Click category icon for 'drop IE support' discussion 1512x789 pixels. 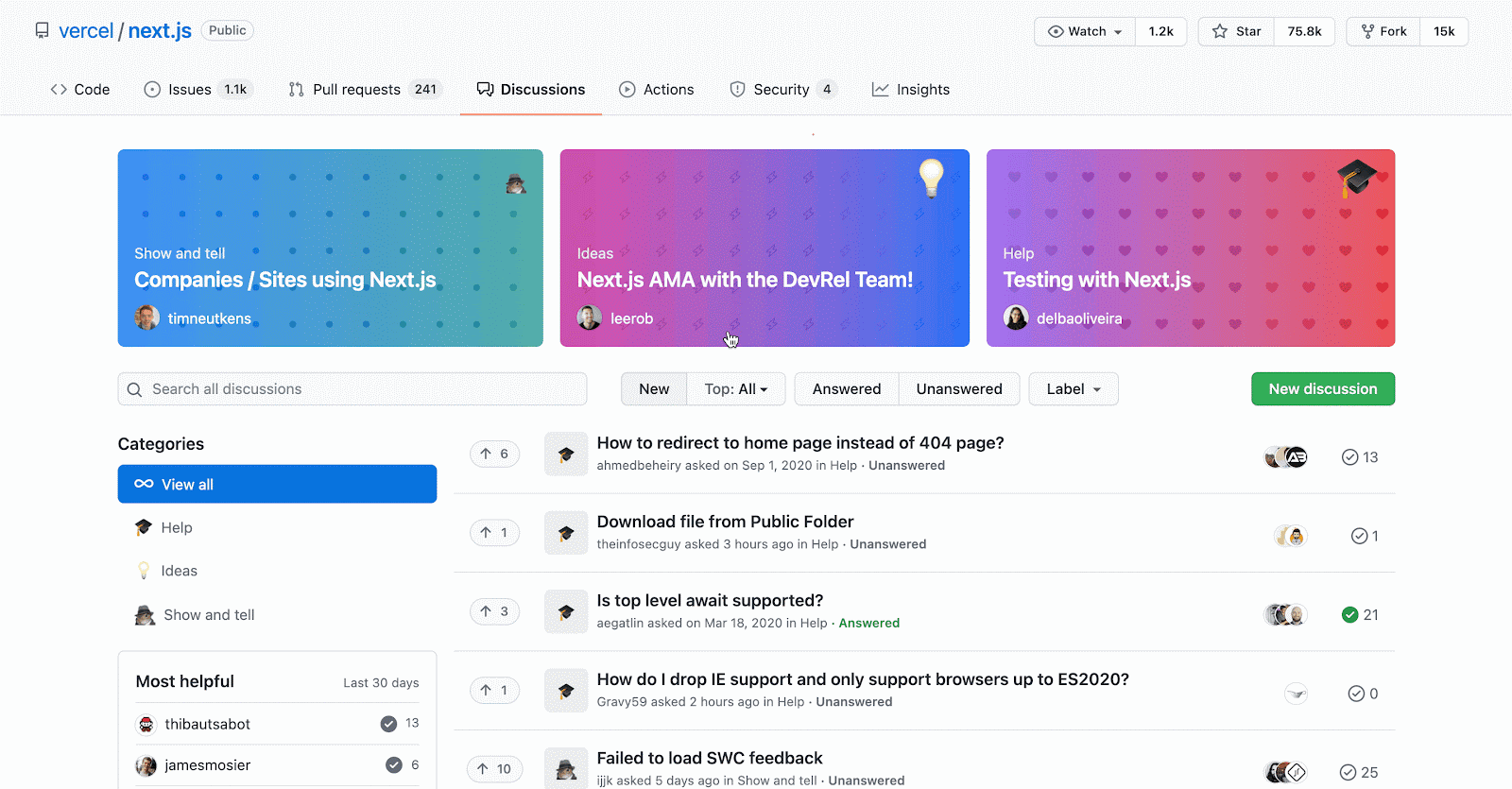(566, 691)
